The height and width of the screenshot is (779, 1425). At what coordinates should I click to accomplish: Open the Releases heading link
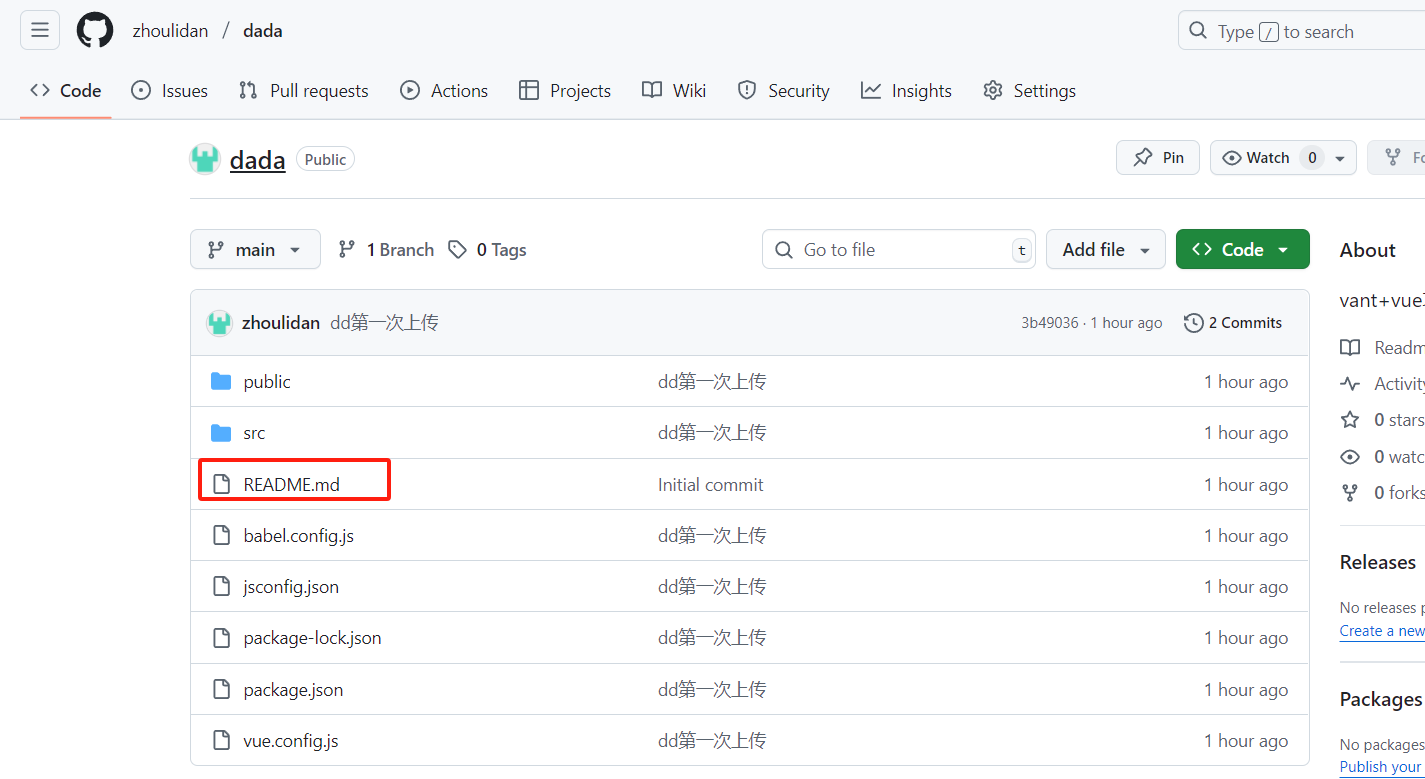click(1378, 562)
